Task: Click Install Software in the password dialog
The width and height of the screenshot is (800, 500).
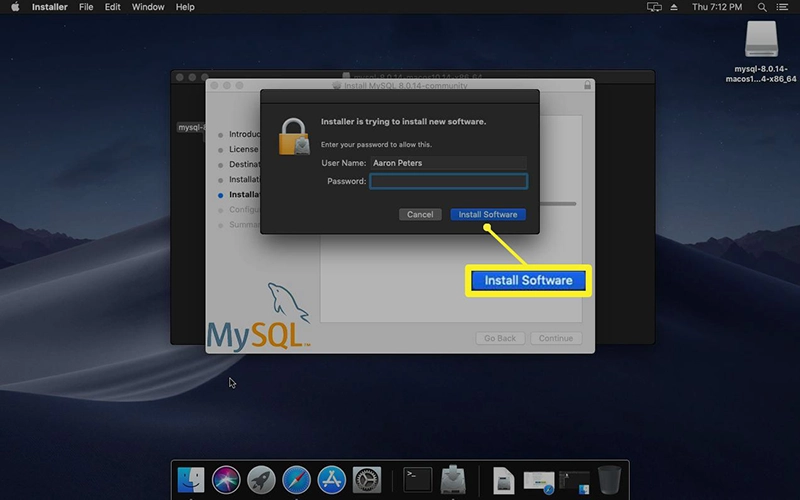Action: point(488,214)
